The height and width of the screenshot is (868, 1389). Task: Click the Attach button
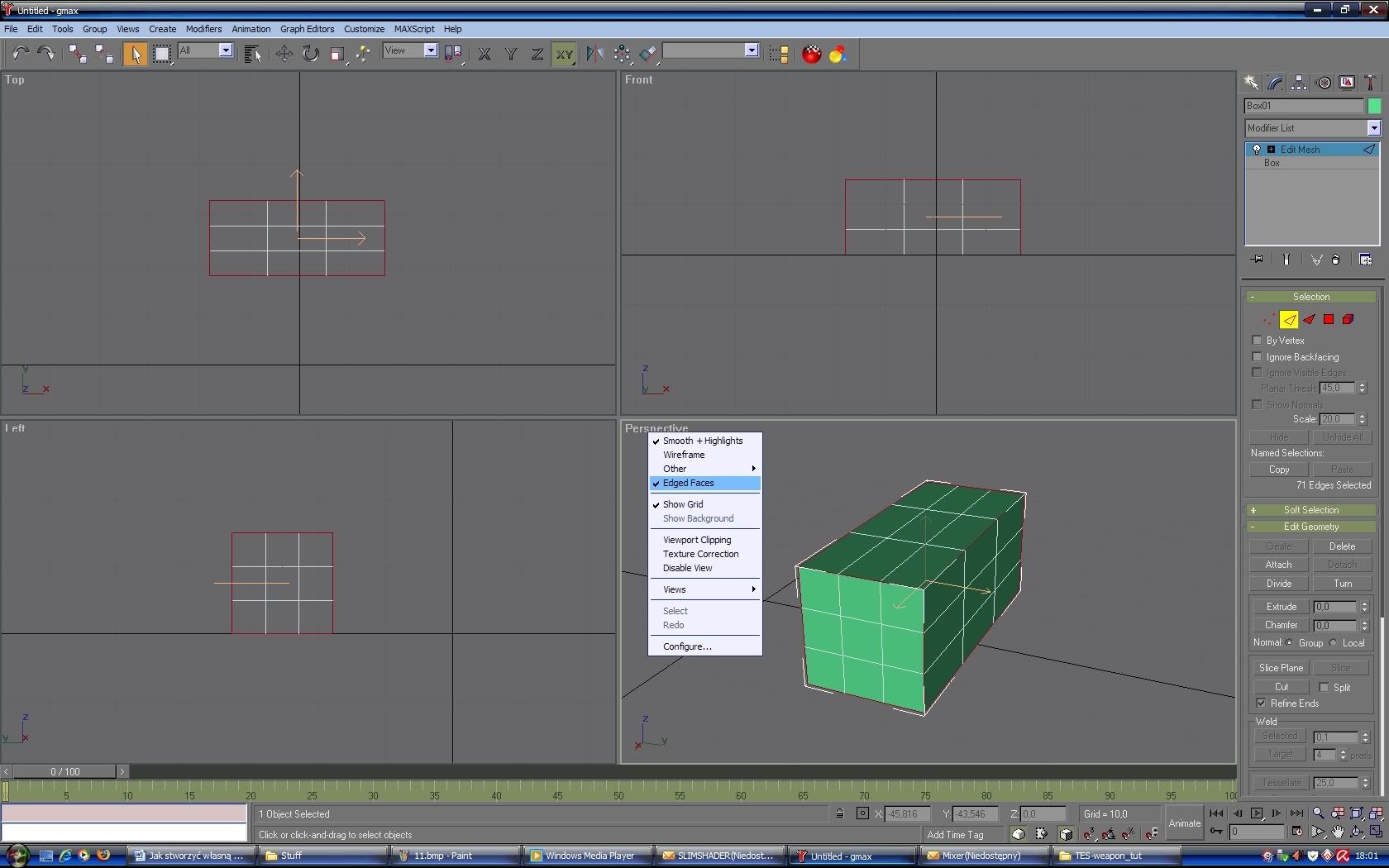1278,565
